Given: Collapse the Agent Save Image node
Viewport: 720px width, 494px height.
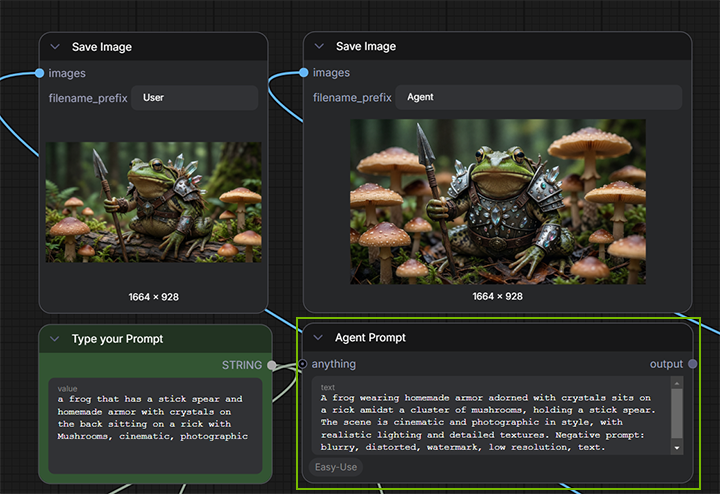Looking at the screenshot, I should (x=319, y=46).
